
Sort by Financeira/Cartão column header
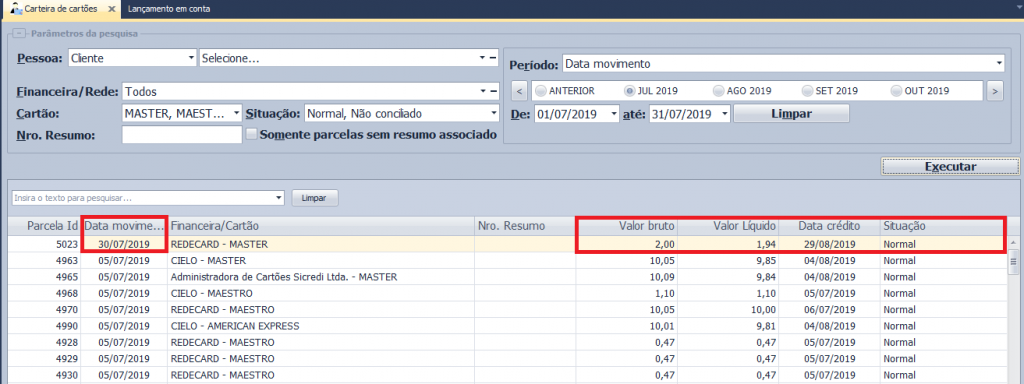click(x=321, y=226)
